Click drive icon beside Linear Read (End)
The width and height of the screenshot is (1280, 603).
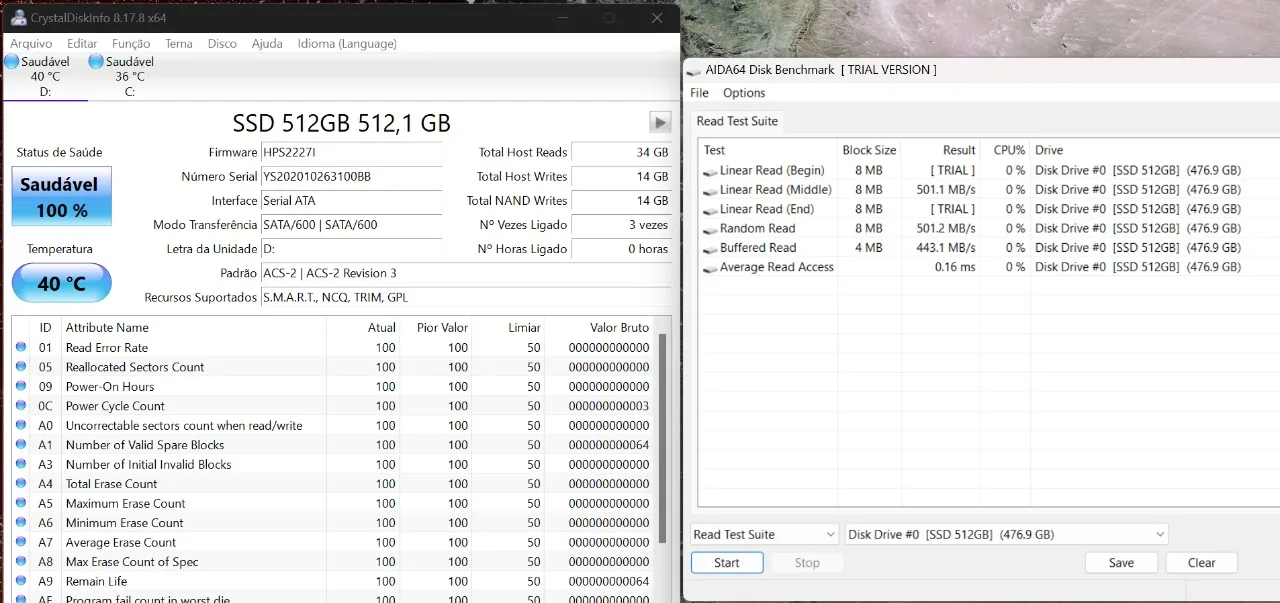710,210
